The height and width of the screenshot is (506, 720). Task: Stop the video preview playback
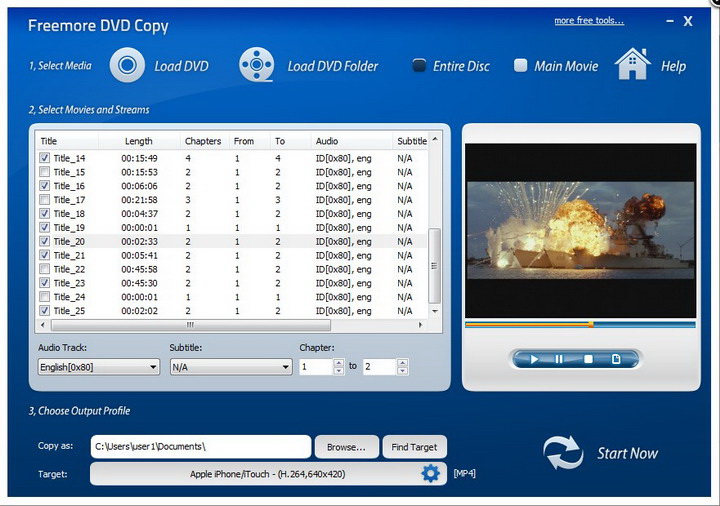click(588, 359)
